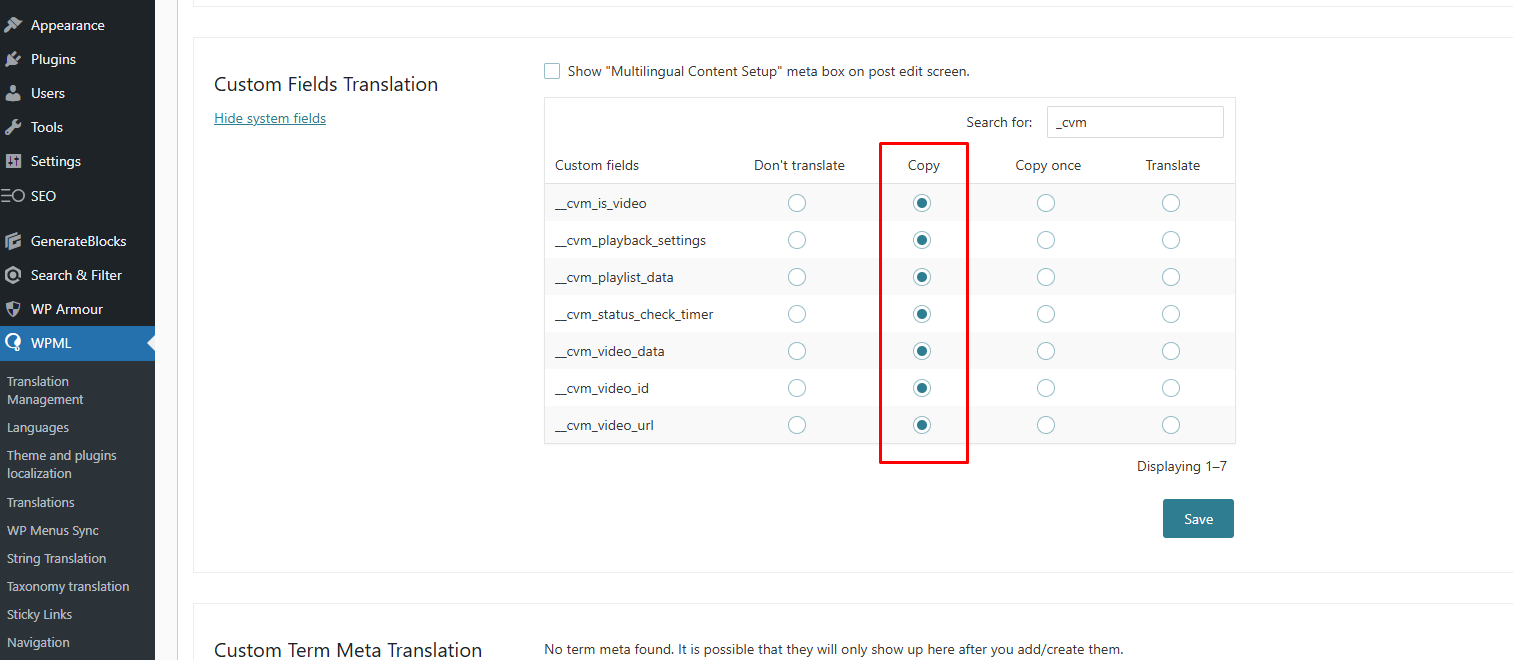The height and width of the screenshot is (660, 1513).
Task: Set __cvm_status_check_timer to Copy once
Action: [1046, 314]
